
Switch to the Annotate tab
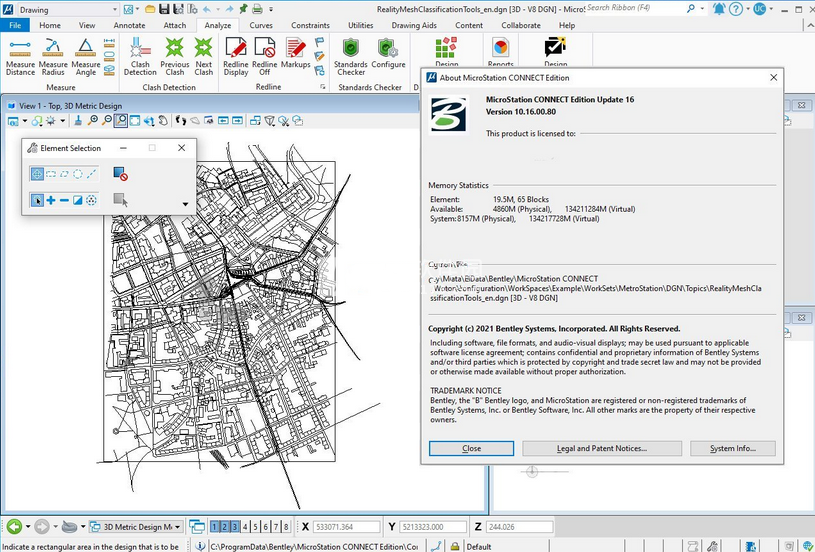[x=129, y=25]
